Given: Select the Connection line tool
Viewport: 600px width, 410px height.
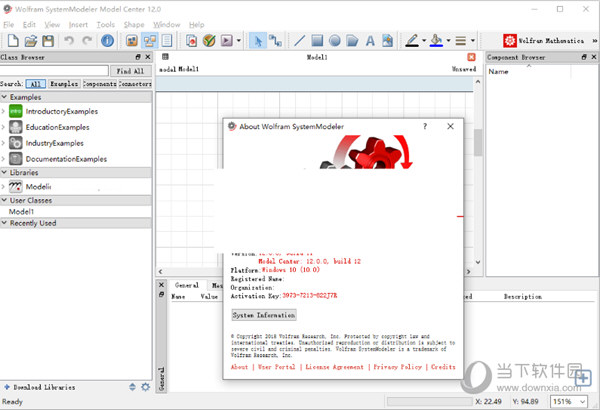Looking at the screenshot, I should coord(275,40).
